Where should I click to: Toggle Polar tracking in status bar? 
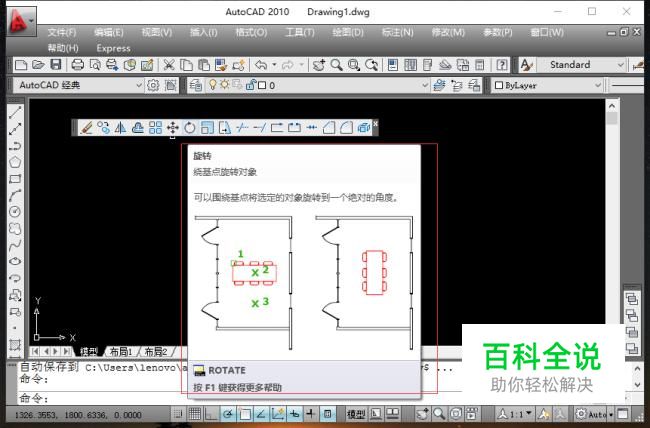(x=228, y=413)
